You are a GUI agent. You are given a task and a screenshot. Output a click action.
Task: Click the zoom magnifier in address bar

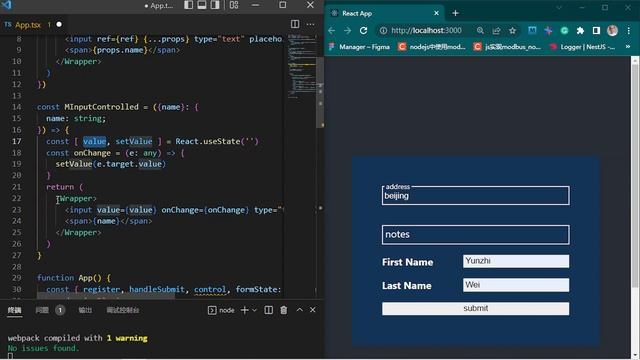point(480,31)
